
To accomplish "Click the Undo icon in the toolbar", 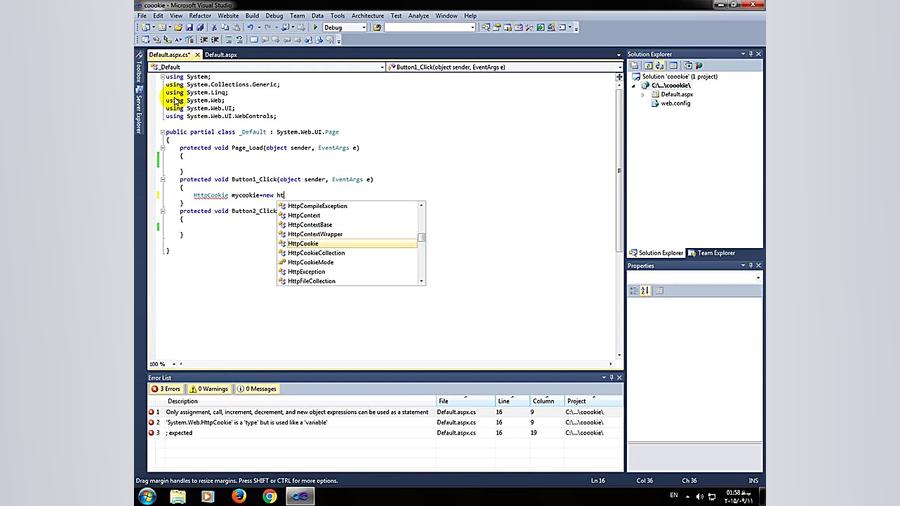I will 250,27.
